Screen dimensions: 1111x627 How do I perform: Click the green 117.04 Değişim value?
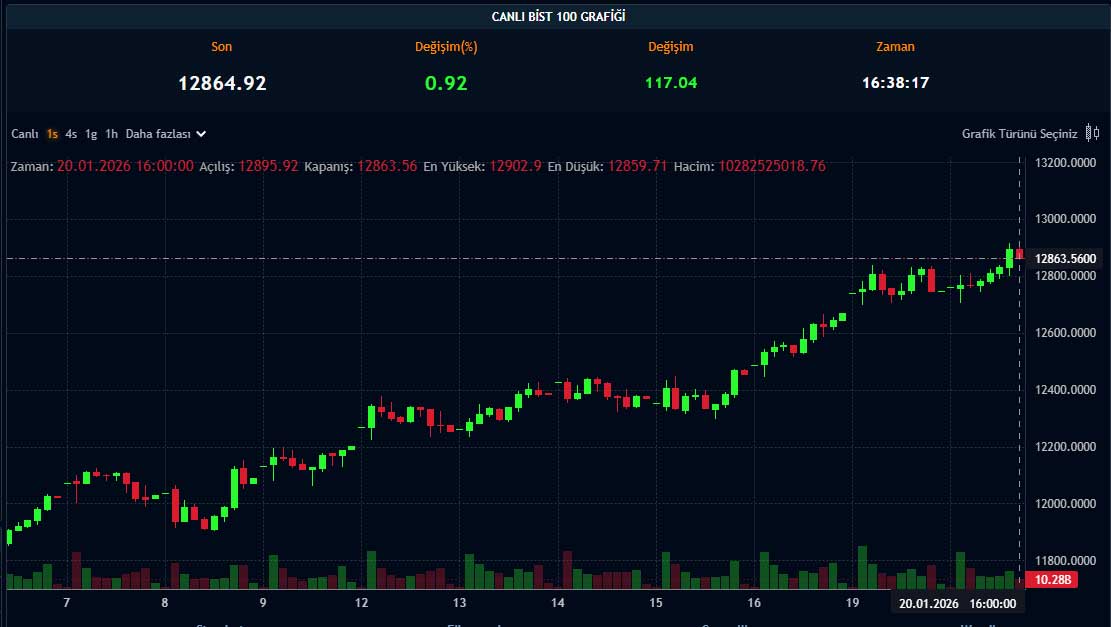[670, 83]
